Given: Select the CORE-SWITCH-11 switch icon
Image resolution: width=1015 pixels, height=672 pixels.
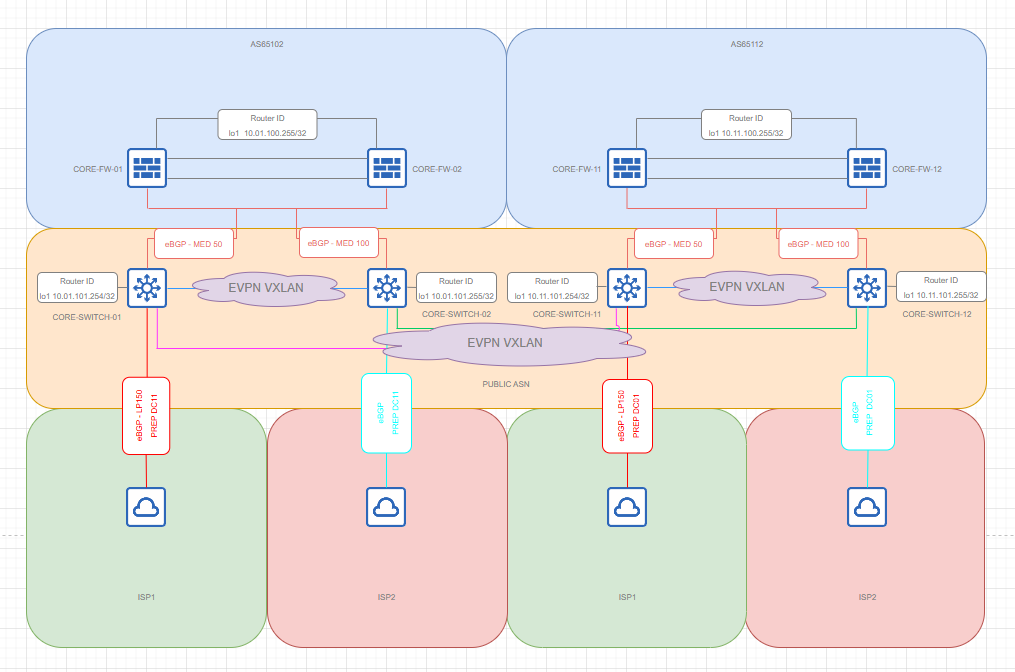Looking at the screenshot, I should coord(626,289).
